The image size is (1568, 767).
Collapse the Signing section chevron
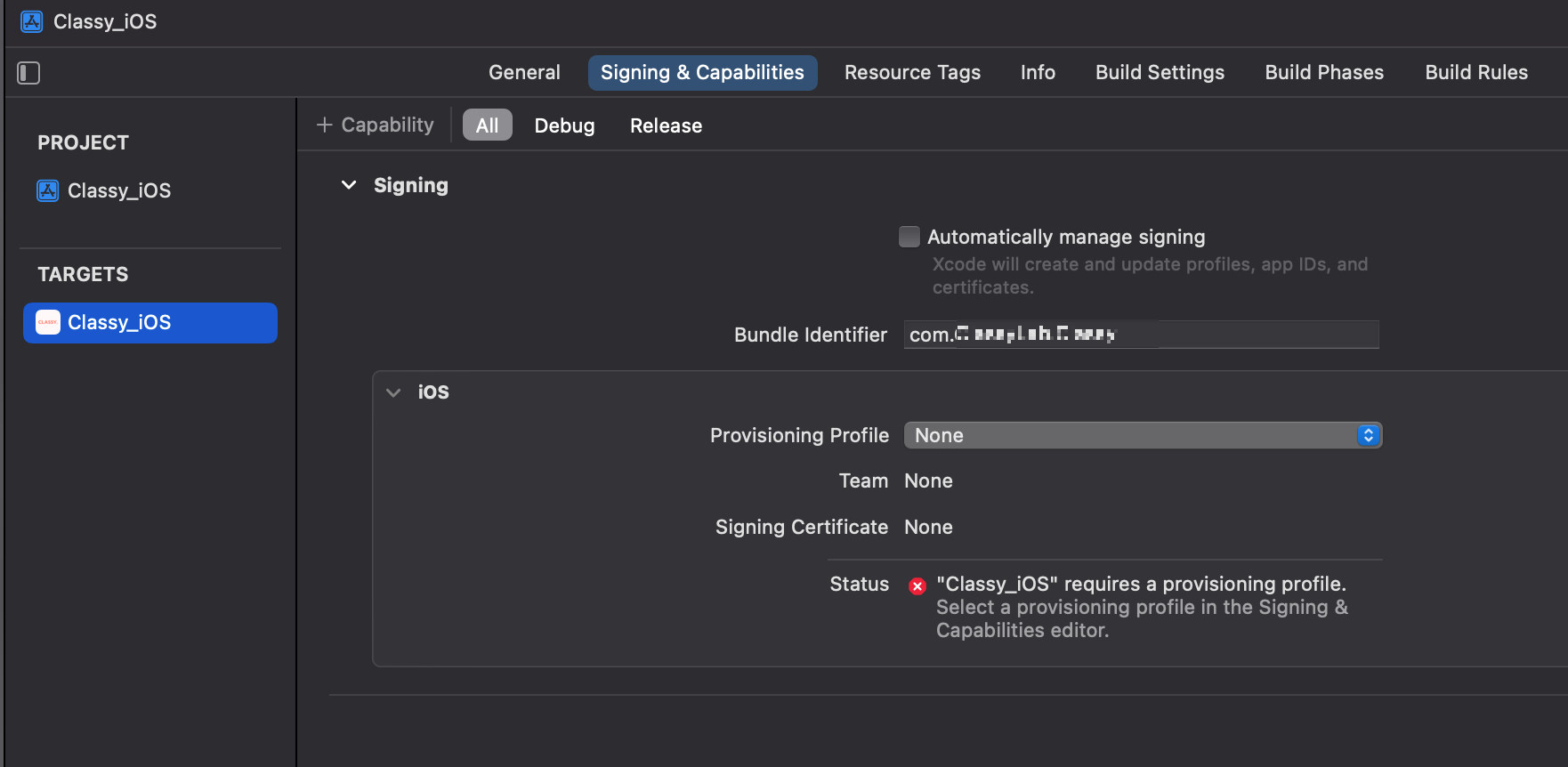(349, 185)
